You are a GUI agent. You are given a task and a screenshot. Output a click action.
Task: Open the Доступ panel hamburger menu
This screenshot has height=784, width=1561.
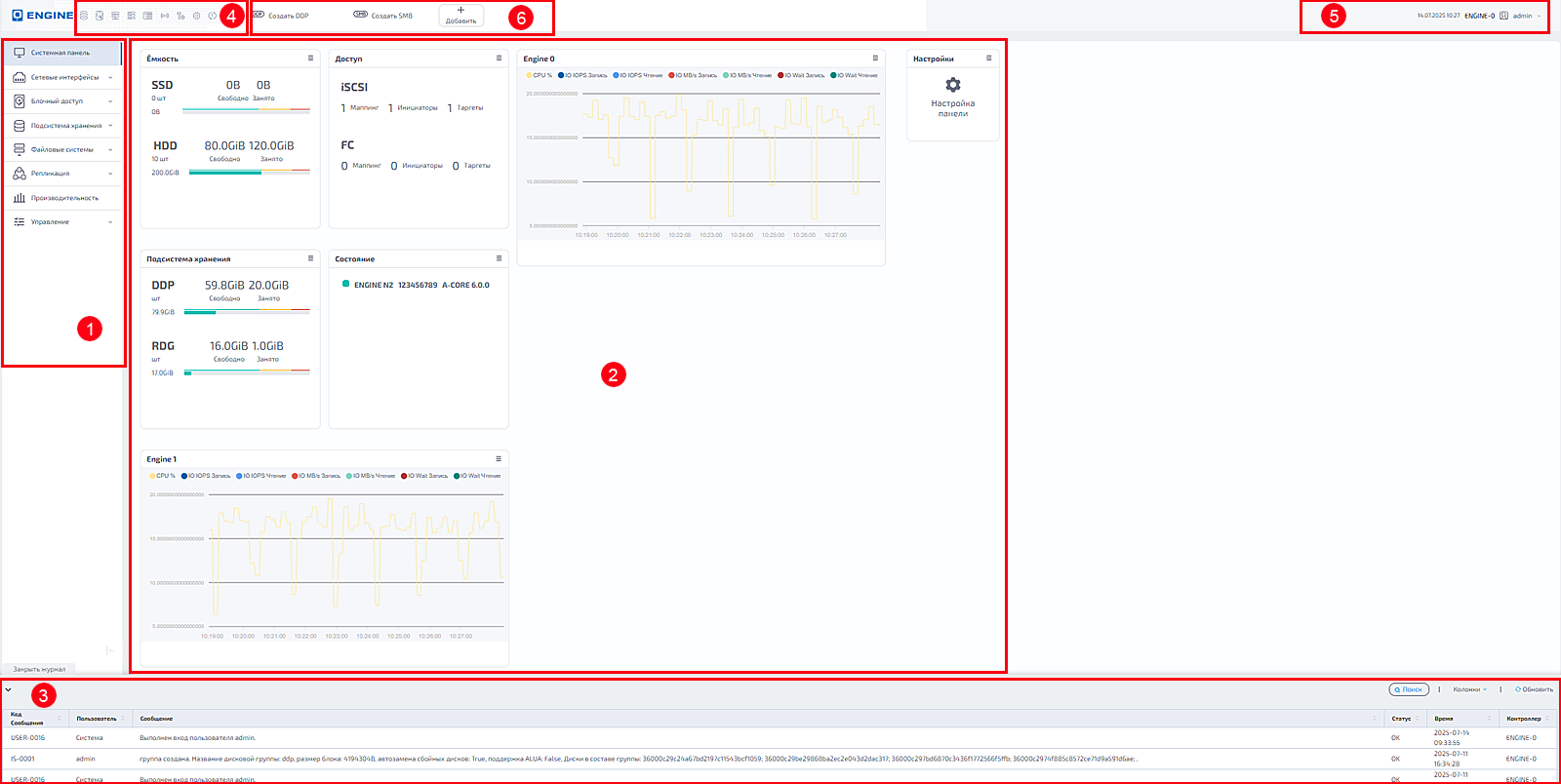pyautogui.click(x=499, y=59)
